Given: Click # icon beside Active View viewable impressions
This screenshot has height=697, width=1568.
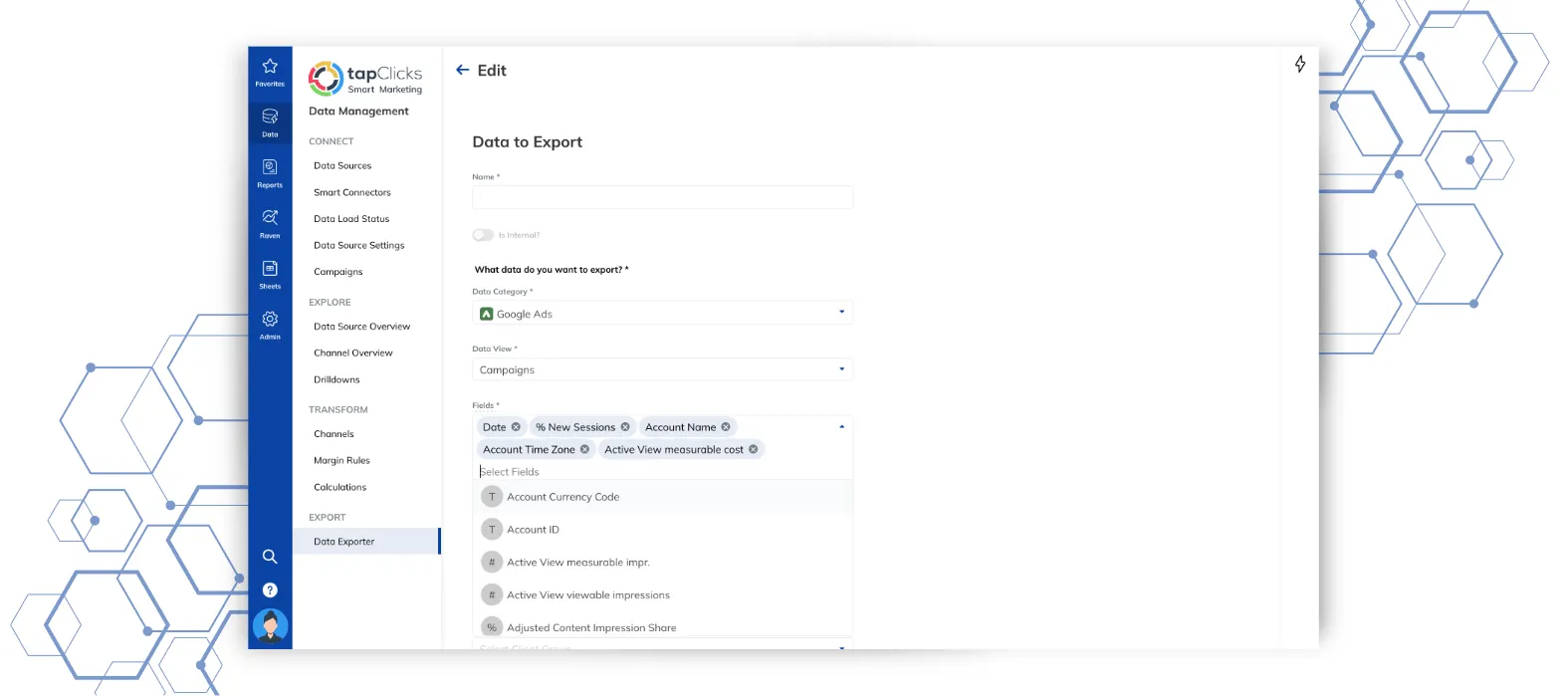Looking at the screenshot, I should 492,595.
